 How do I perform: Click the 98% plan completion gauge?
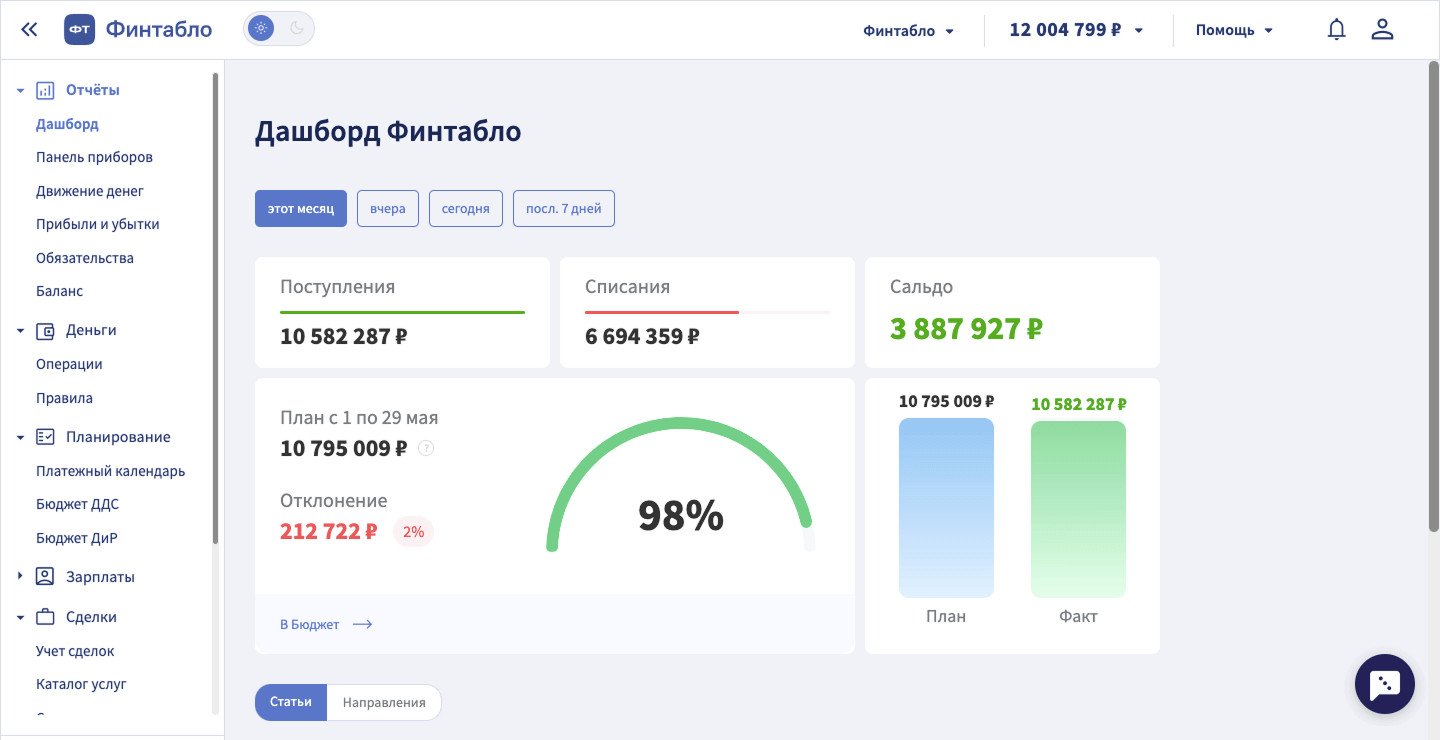click(681, 486)
